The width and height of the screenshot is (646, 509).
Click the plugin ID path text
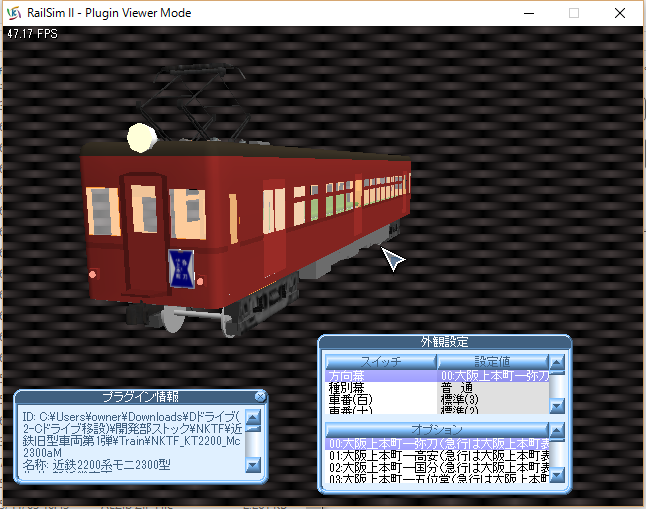coord(132,434)
